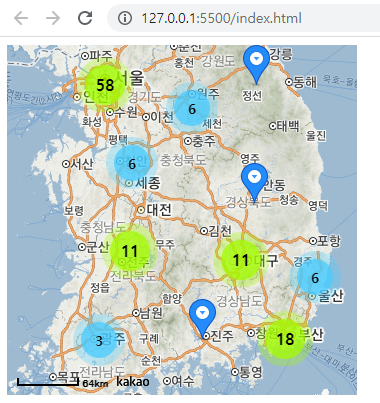Click the cluster marker 6 near 울산

tap(315, 277)
